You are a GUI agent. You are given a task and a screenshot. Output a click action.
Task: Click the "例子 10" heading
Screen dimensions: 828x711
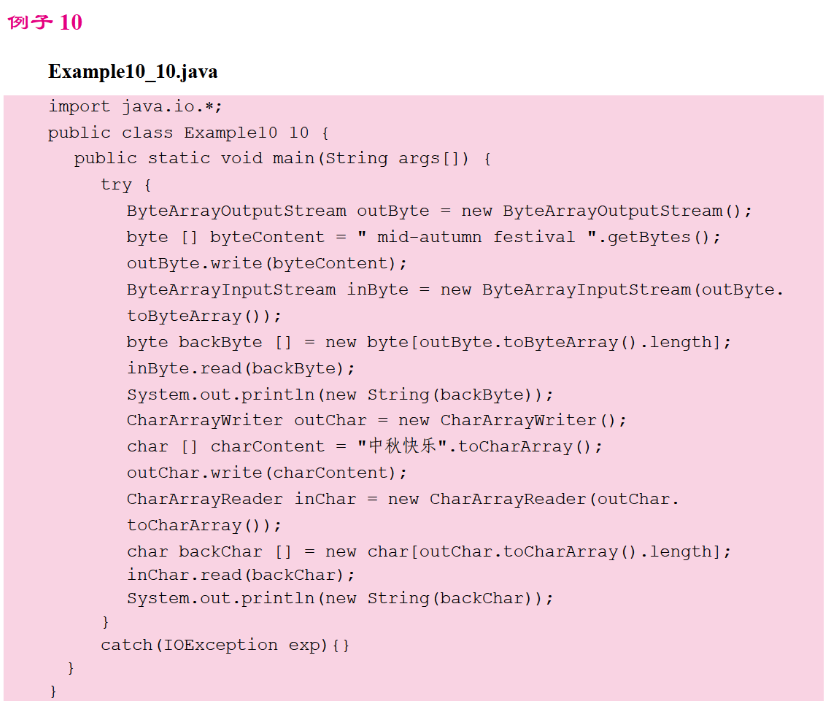coord(45,22)
